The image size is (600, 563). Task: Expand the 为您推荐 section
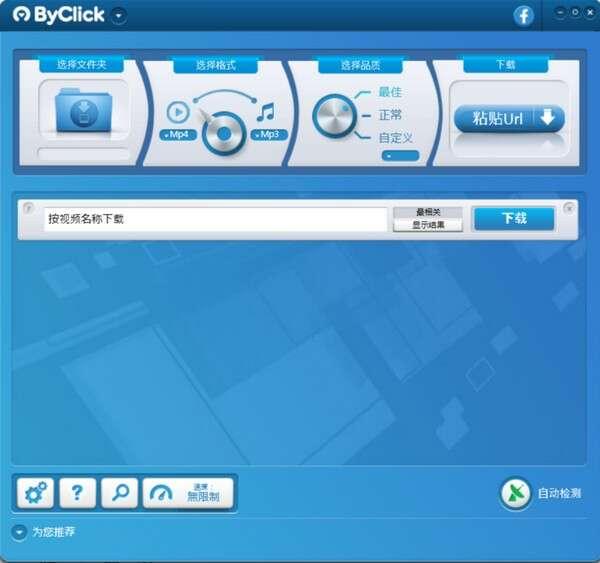pos(19,532)
